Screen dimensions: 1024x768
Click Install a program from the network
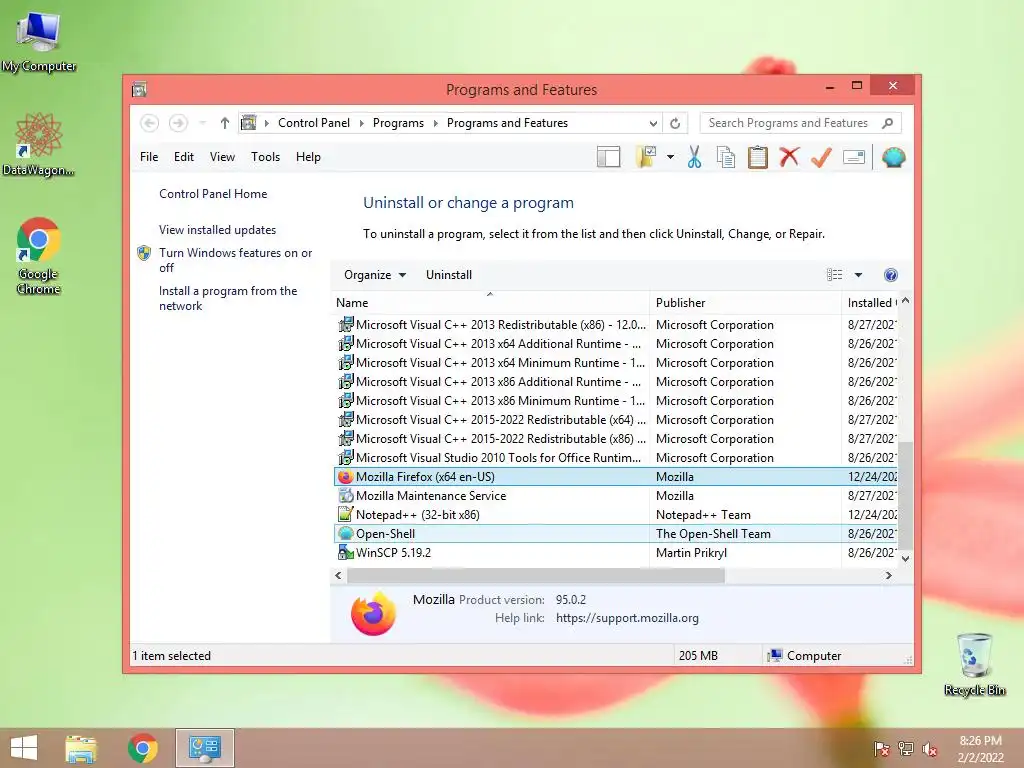(228, 298)
